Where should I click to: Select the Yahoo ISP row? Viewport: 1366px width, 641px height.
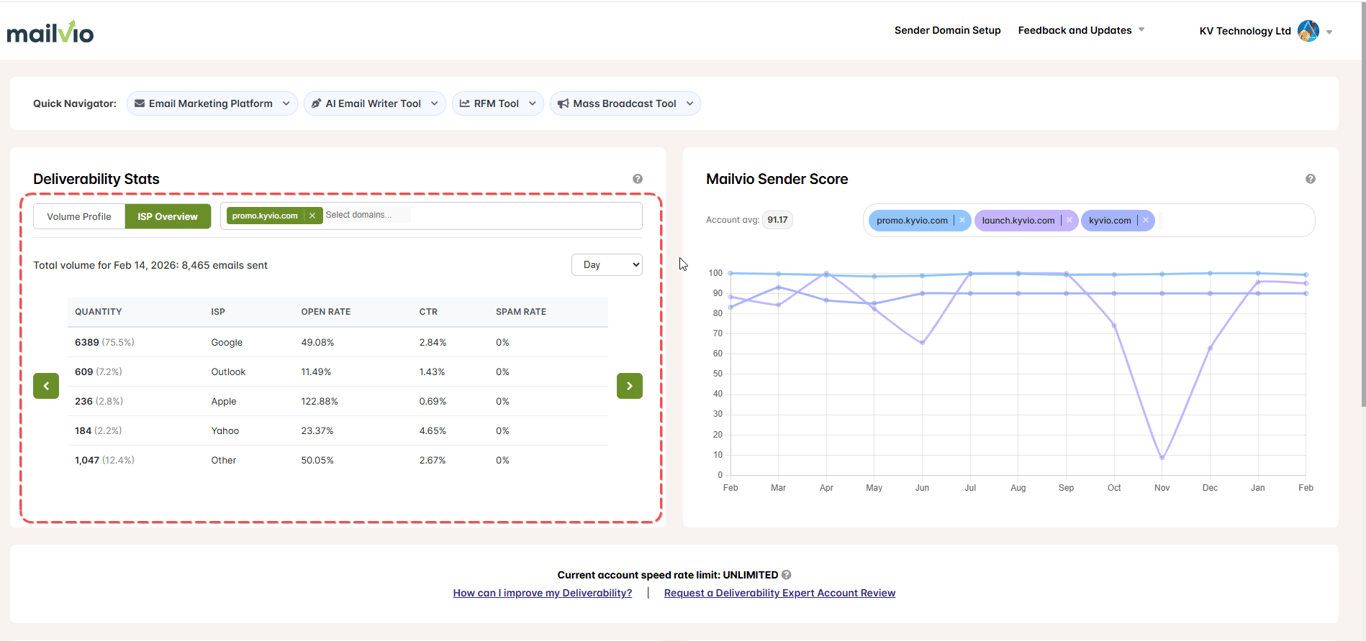pyautogui.click(x=338, y=431)
